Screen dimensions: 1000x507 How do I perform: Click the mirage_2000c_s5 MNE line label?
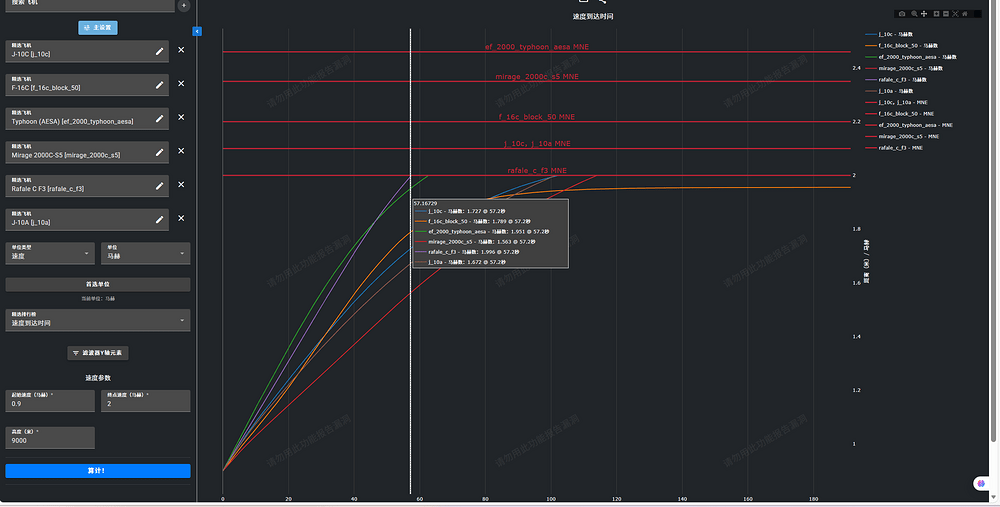[x=537, y=77]
